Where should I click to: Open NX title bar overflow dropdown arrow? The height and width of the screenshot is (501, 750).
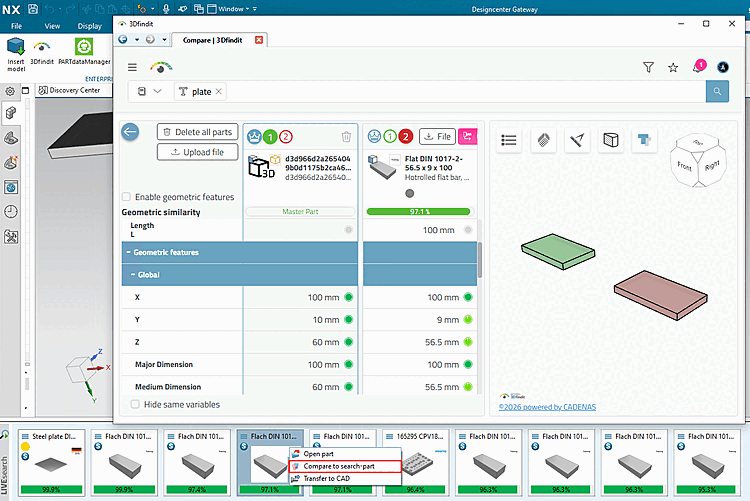tap(255, 9)
